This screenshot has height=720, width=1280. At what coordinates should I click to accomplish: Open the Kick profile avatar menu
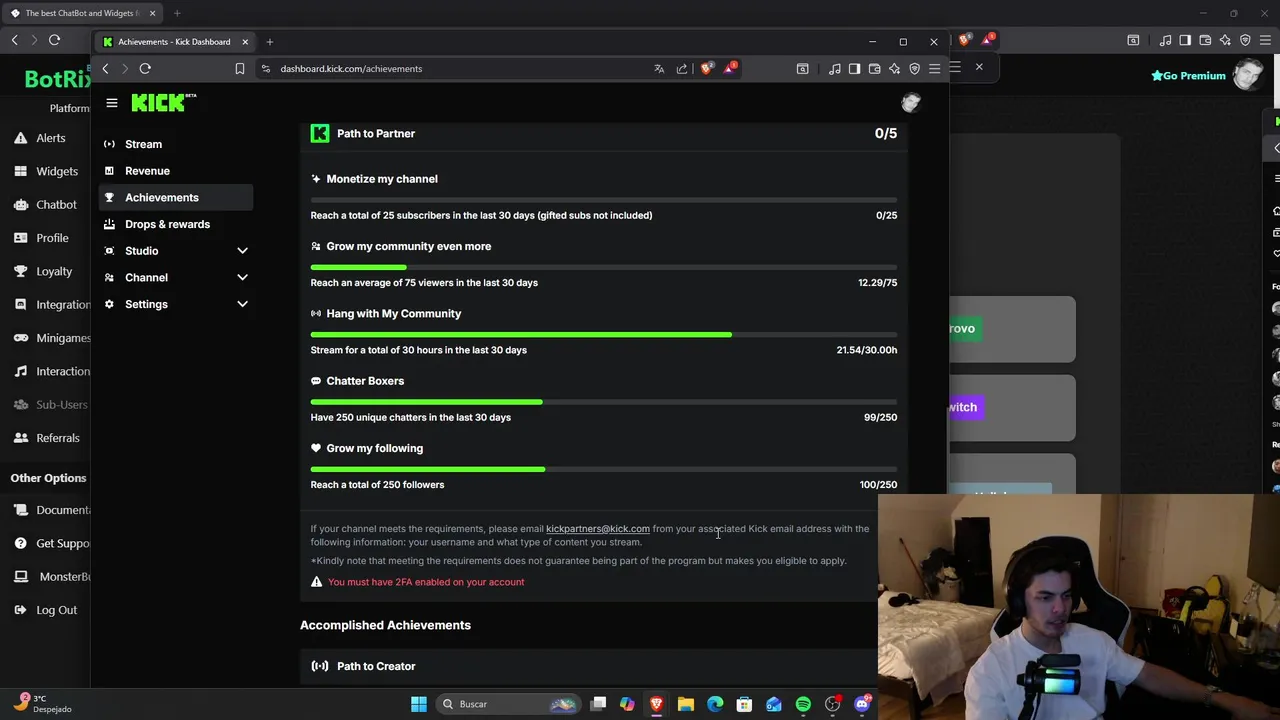910,103
